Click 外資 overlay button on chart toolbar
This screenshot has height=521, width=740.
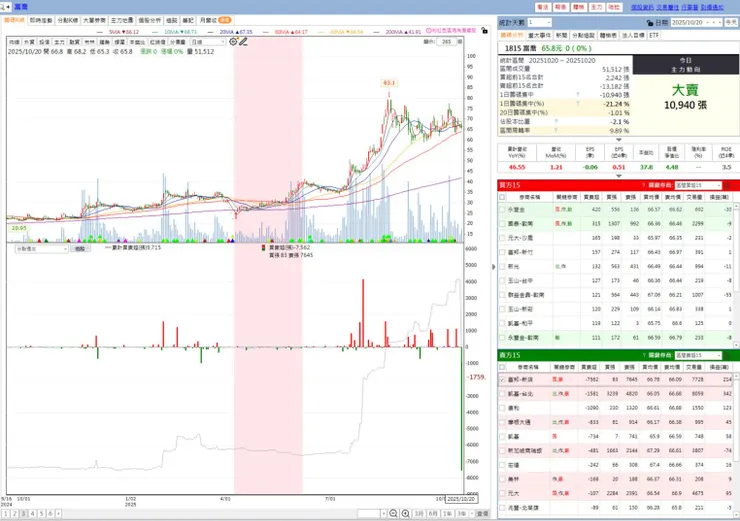point(29,42)
